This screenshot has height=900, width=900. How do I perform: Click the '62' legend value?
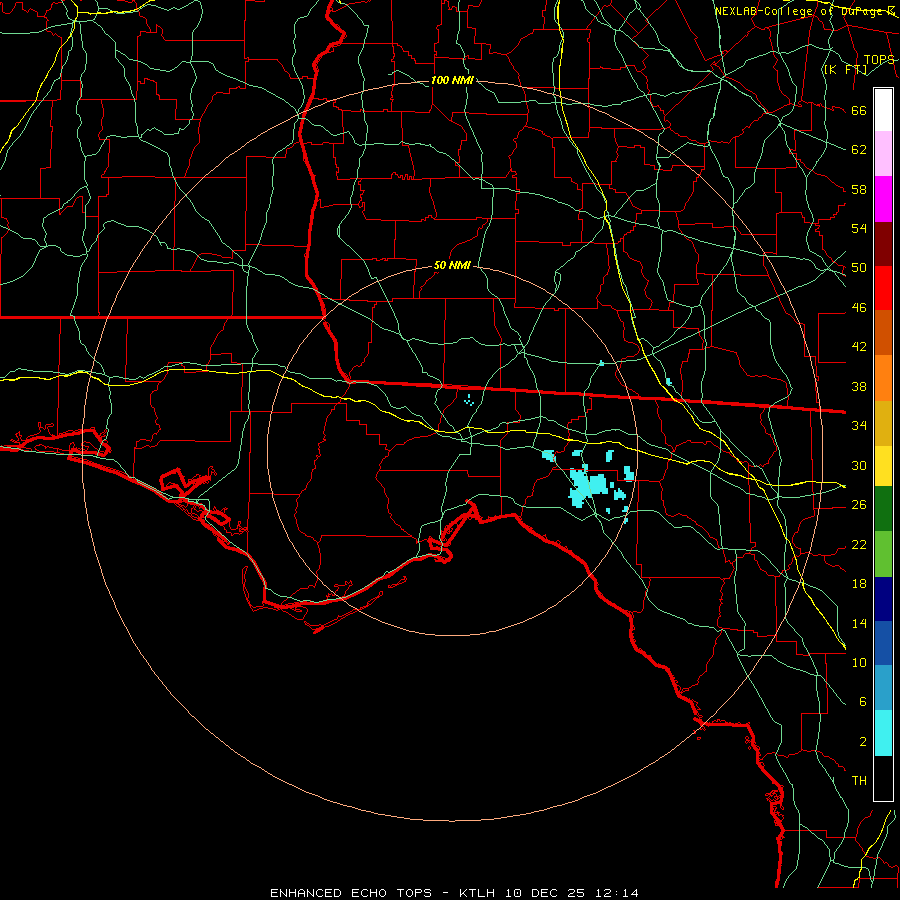(x=859, y=150)
